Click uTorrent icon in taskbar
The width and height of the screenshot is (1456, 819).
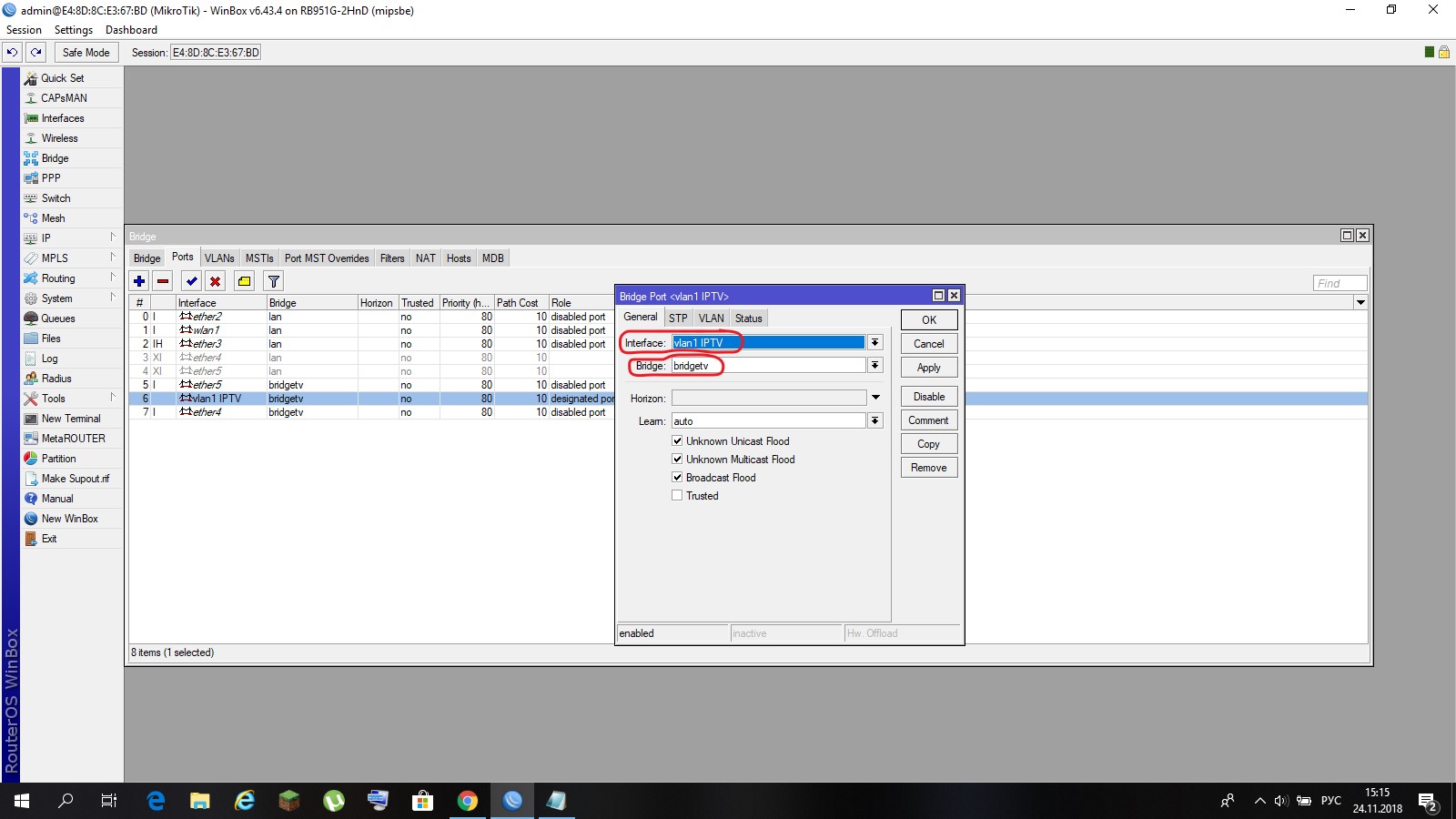[x=333, y=801]
